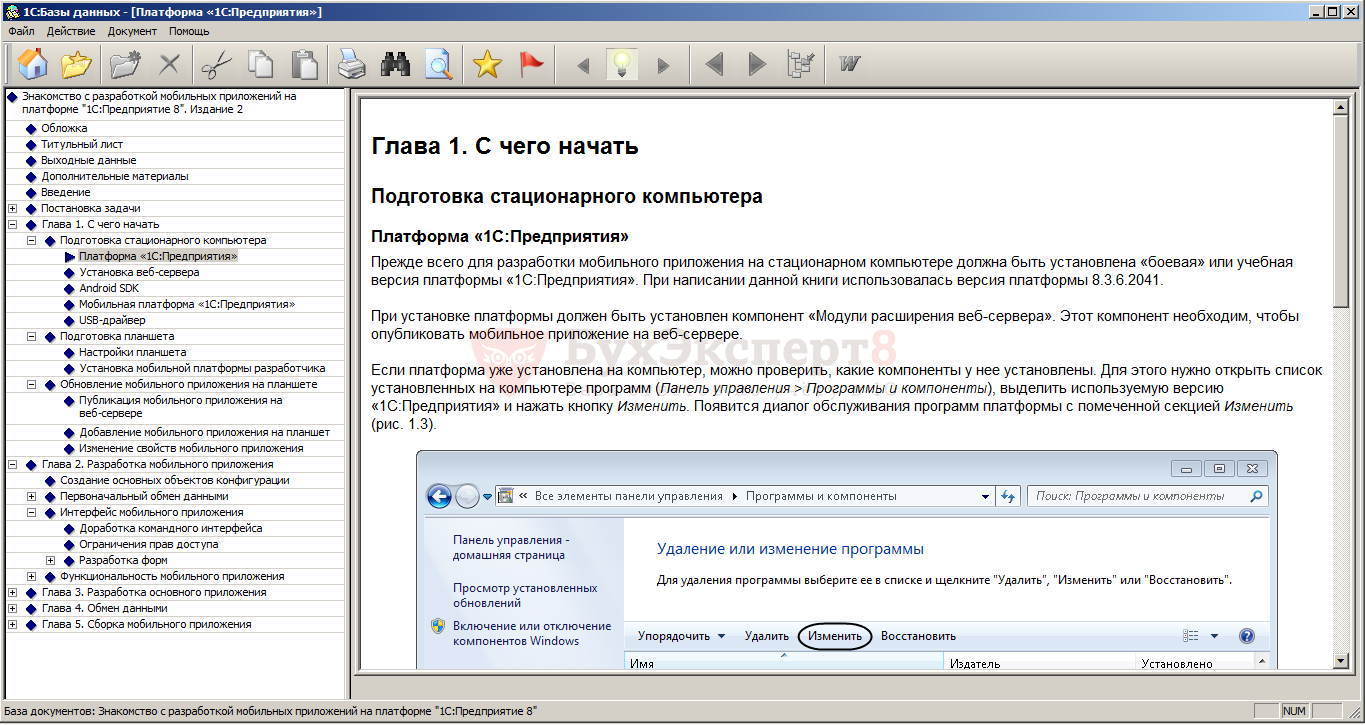Click the W toolbar icon
1365x725 pixels.
click(x=850, y=65)
